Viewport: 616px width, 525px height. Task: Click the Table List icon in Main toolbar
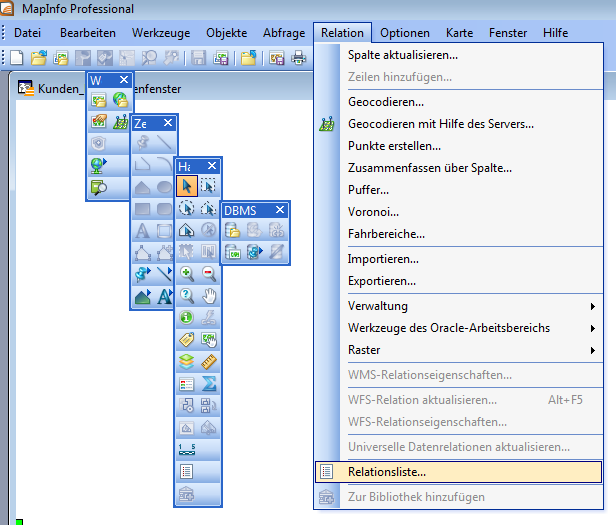pos(187,472)
